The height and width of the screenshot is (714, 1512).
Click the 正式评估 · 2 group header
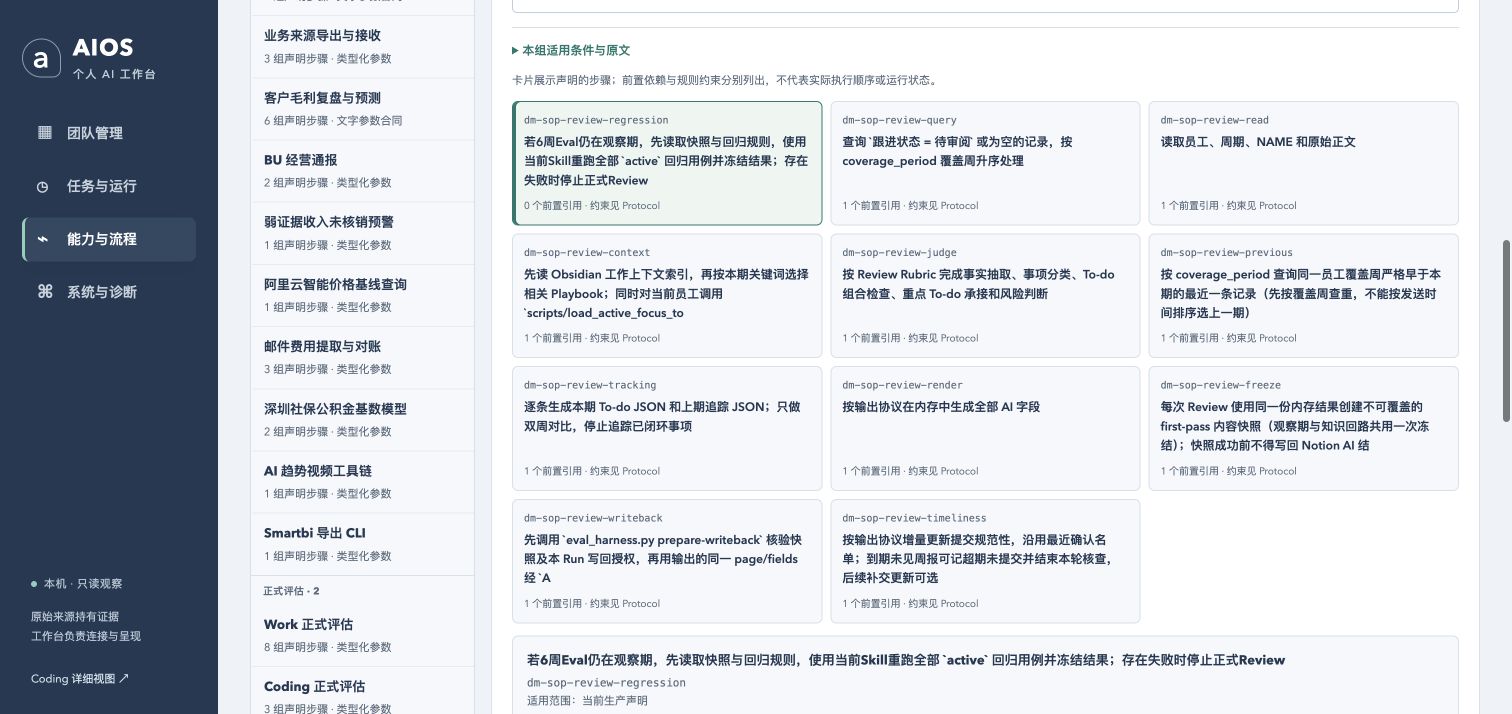[291, 591]
